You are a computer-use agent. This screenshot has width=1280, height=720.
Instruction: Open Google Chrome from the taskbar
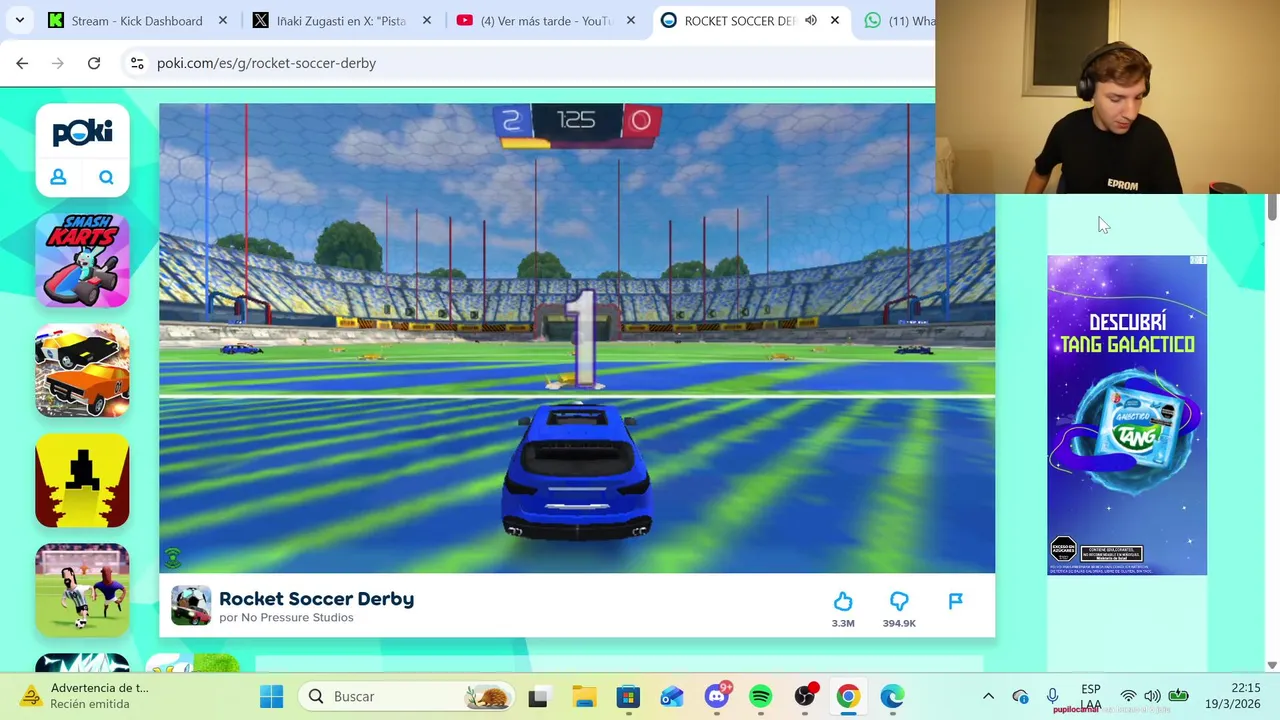pyautogui.click(x=848, y=696)
